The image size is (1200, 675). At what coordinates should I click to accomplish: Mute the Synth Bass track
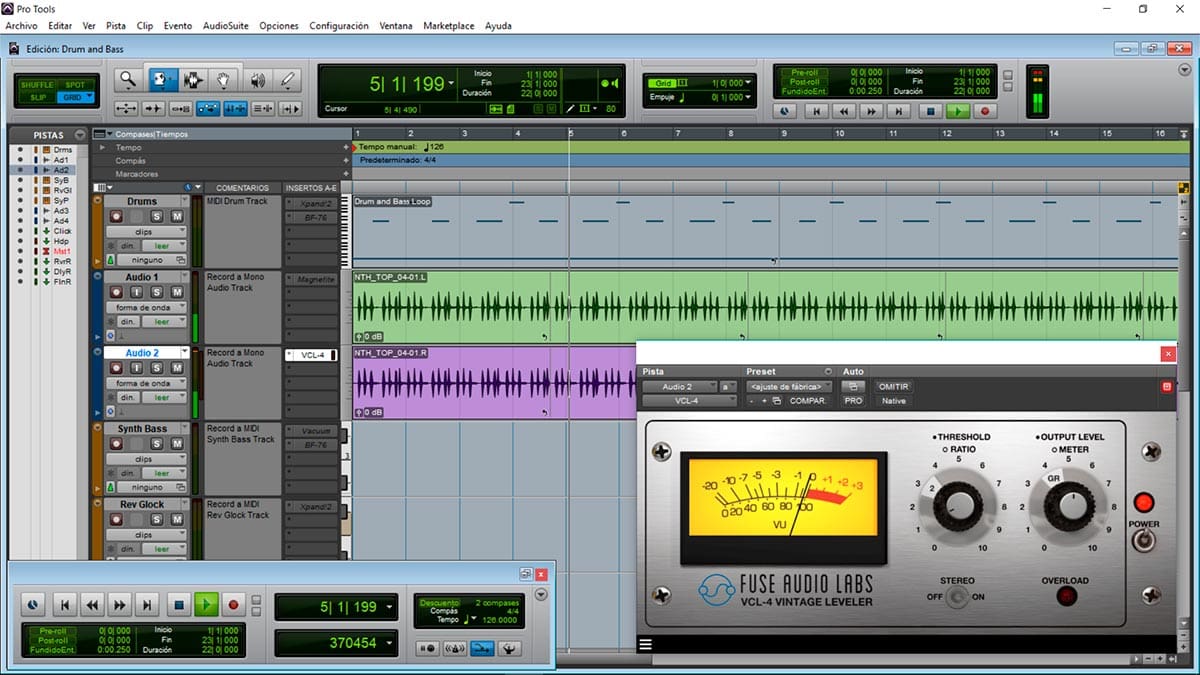[177, 444]
